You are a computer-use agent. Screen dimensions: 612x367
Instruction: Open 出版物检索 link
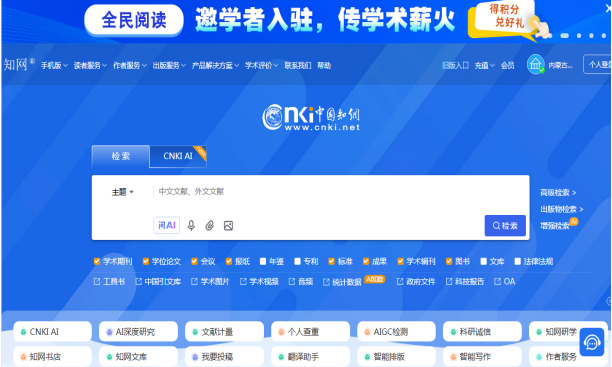click(562, 209)
